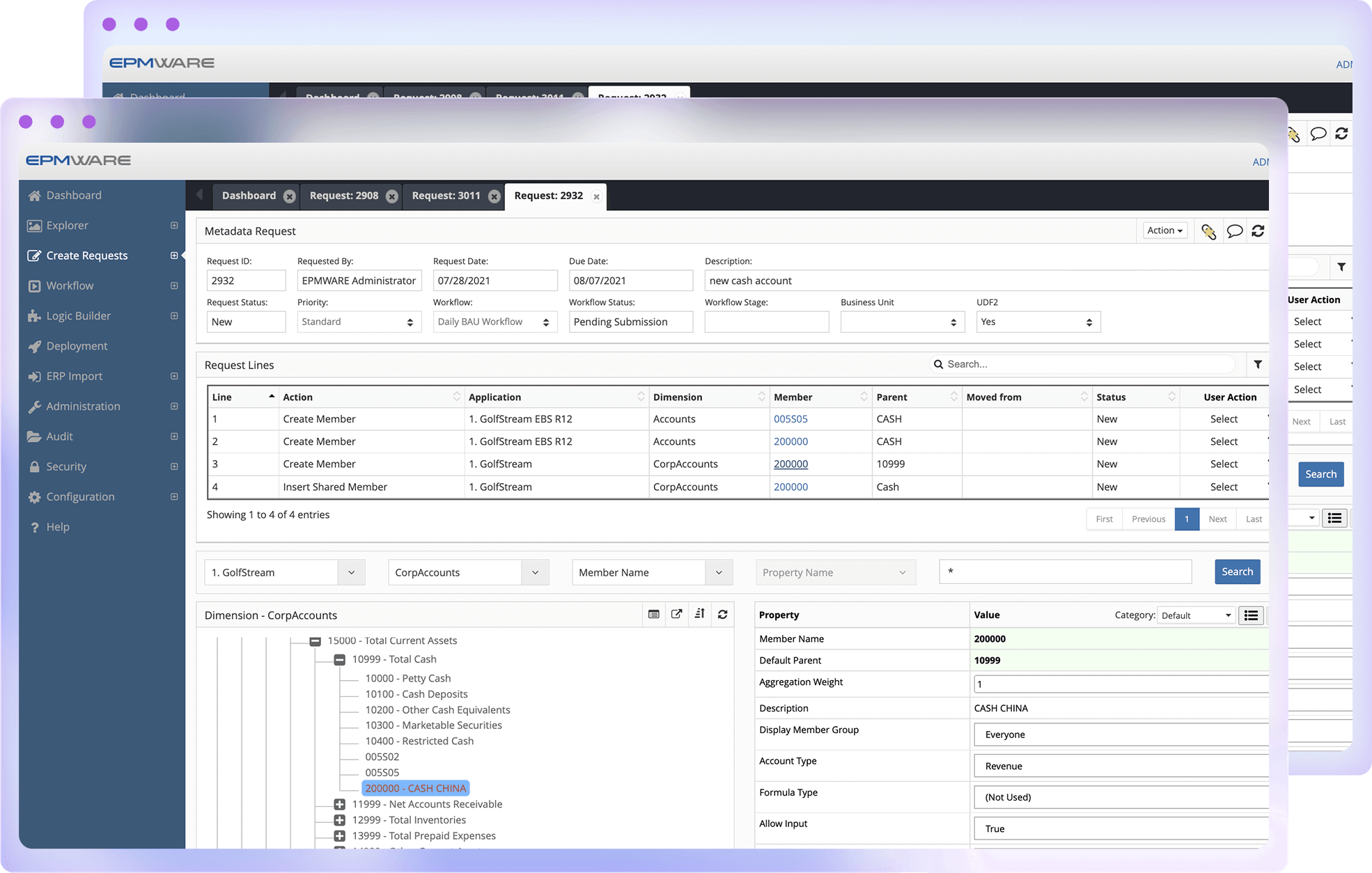Collapse the 10999 - Total Cash node
The height and width of the screenshot is (873, 1372).
point(339,659)
